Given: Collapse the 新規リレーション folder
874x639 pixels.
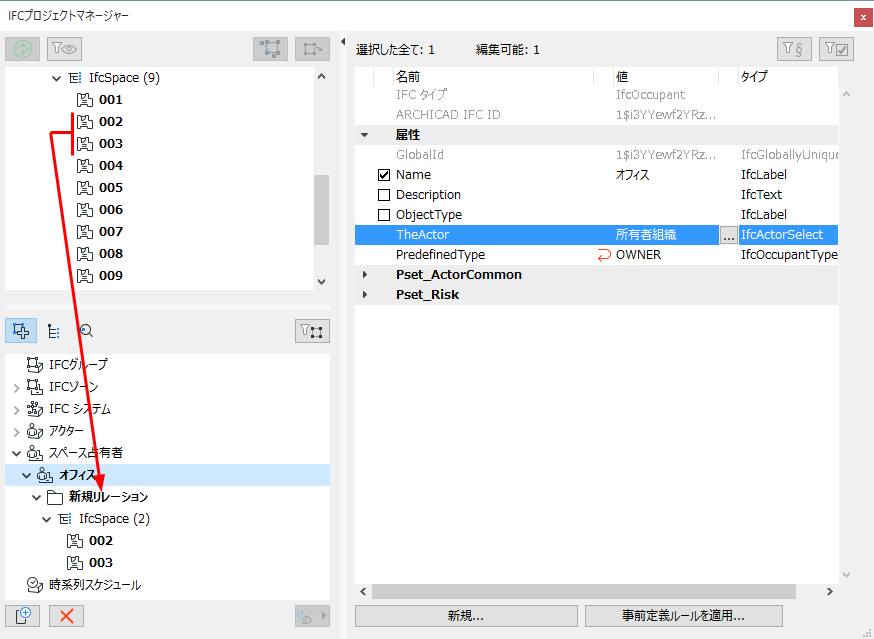Looking at the screenshot, I should click(36, 497).
